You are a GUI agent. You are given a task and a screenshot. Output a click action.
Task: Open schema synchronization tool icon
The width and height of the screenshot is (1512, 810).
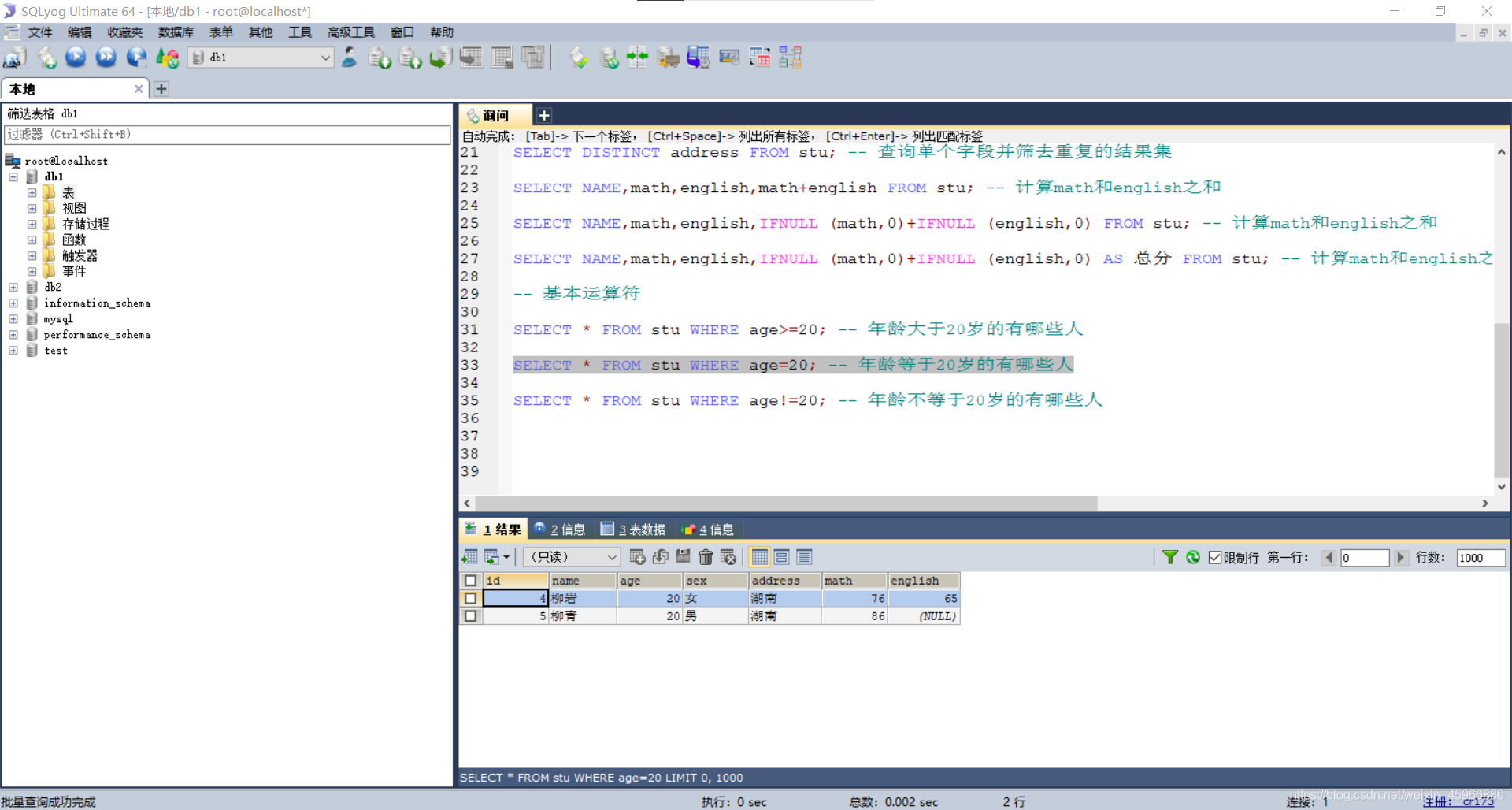coord(637,58)
